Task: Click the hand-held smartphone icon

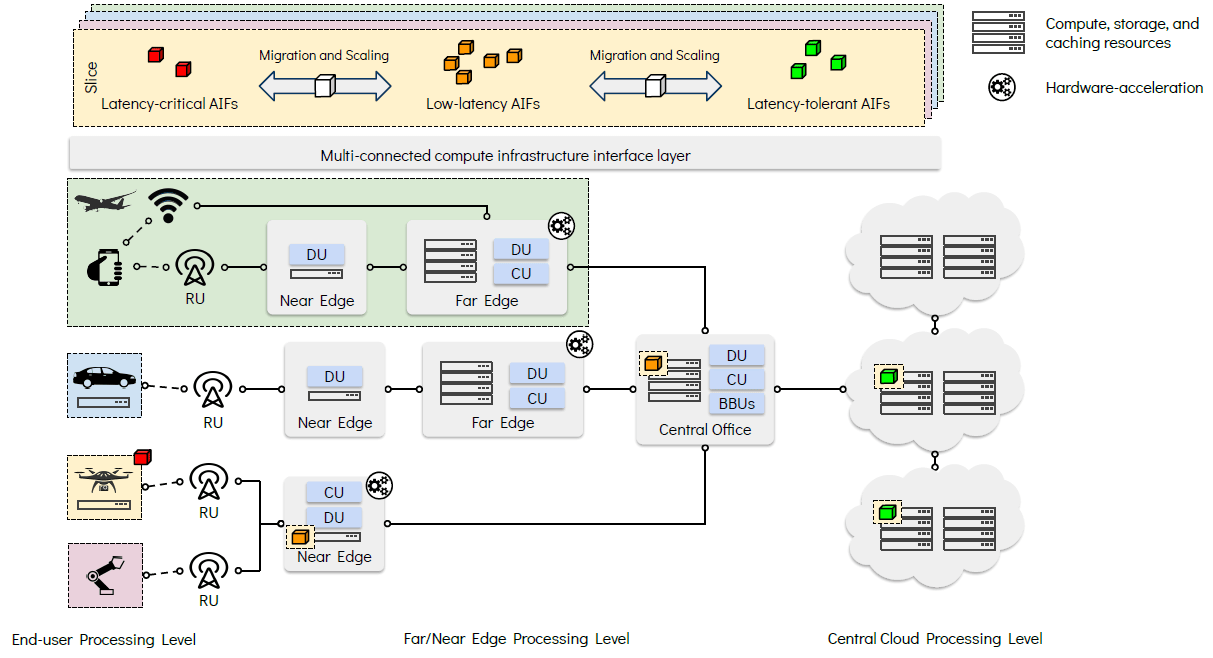Action: [104, 266]
